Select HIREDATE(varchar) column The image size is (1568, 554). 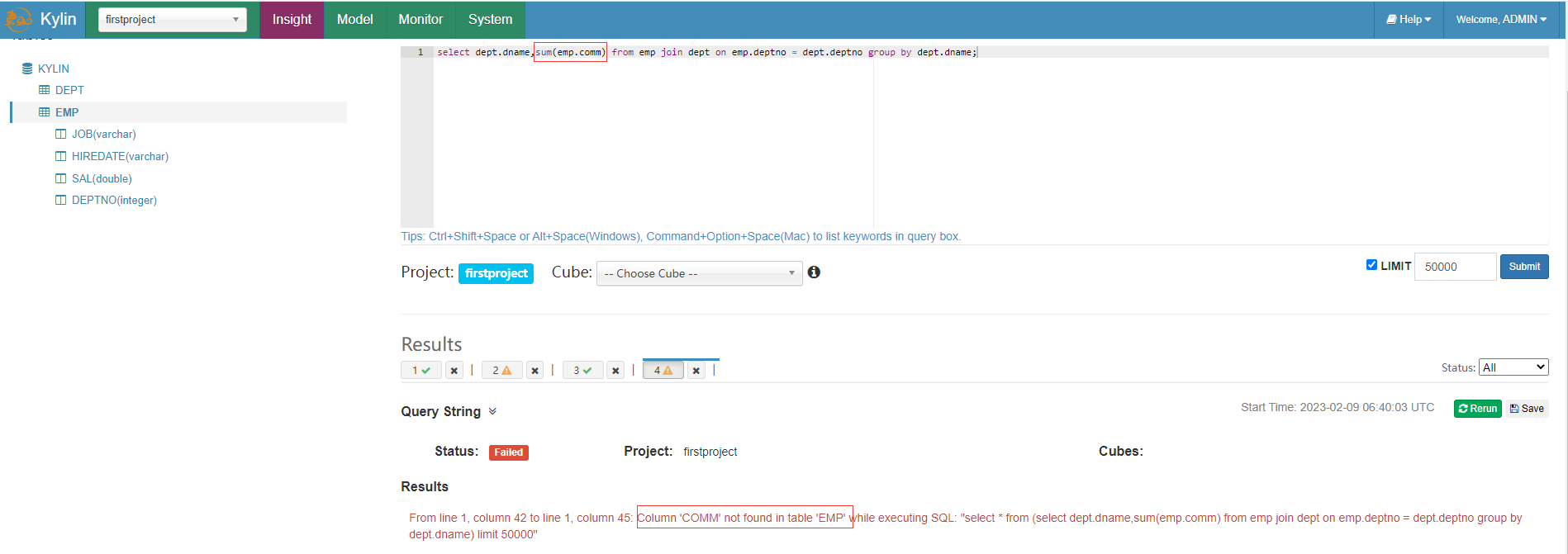[x=120, y=156]
